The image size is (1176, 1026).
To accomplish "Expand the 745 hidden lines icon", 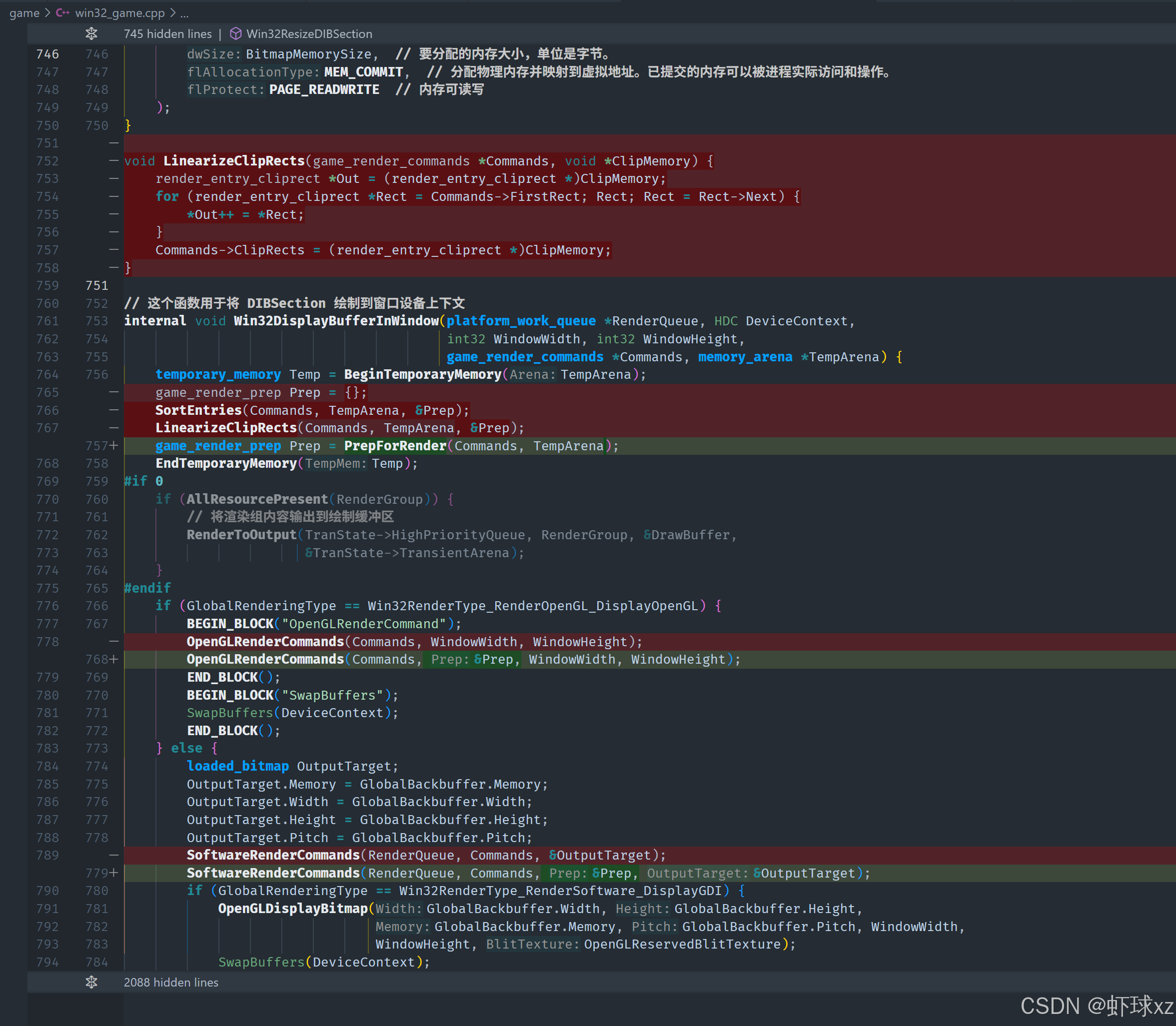I will [91, 34].
